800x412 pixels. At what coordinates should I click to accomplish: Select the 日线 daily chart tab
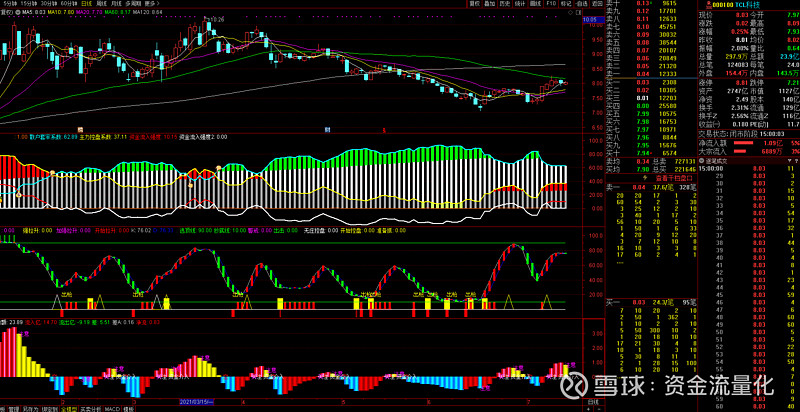click(x=88, y=3)
